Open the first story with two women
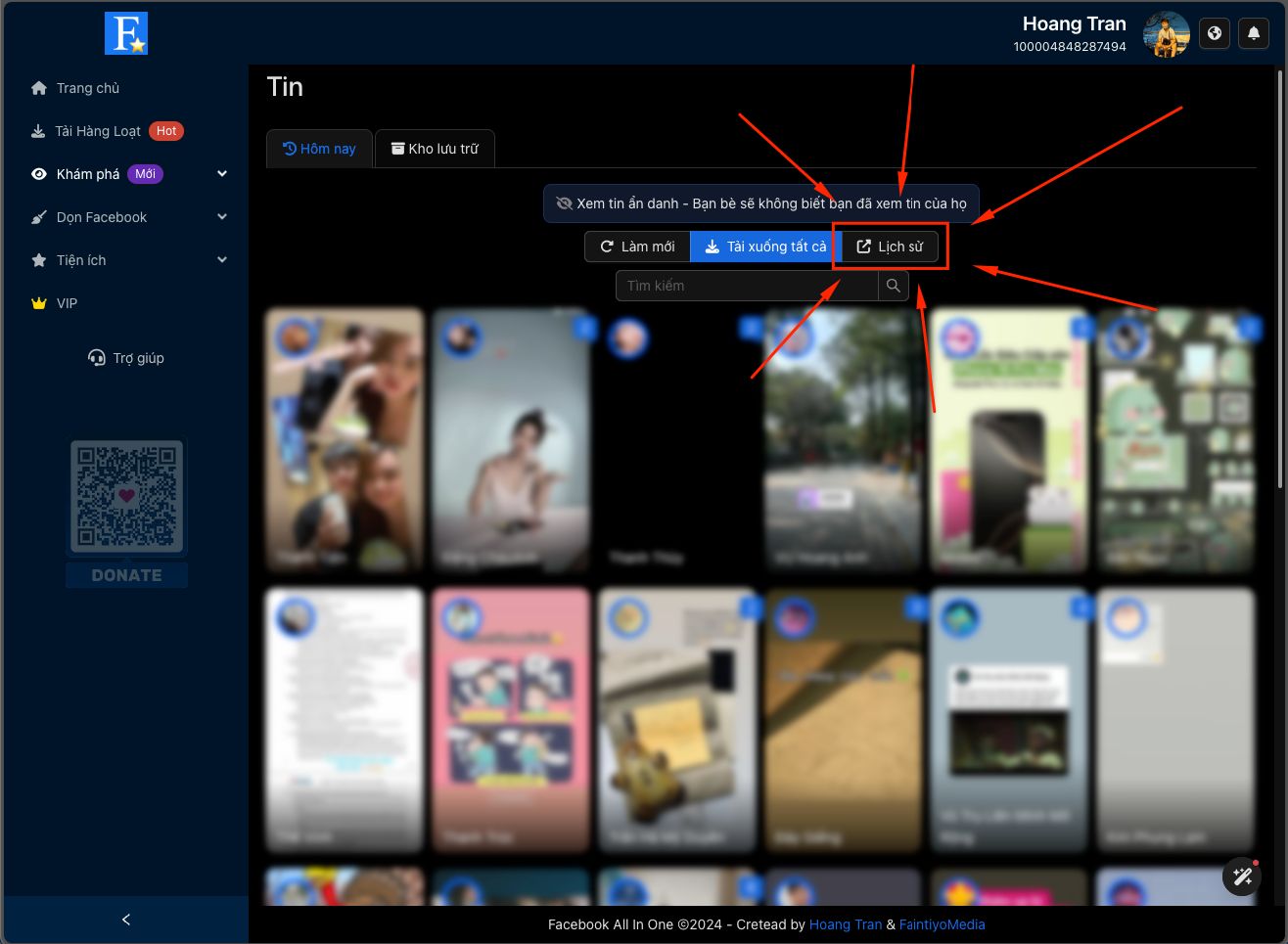The height and width of the screenshot is (944, 1288). pyautogui.click(x=345, y=440)
